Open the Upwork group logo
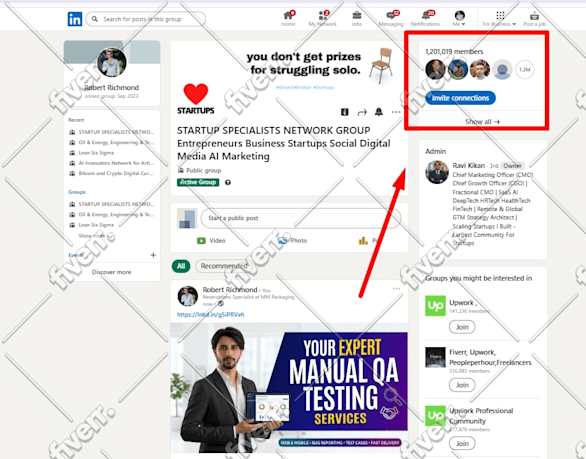The image size is (586, 459). point(435,306)
